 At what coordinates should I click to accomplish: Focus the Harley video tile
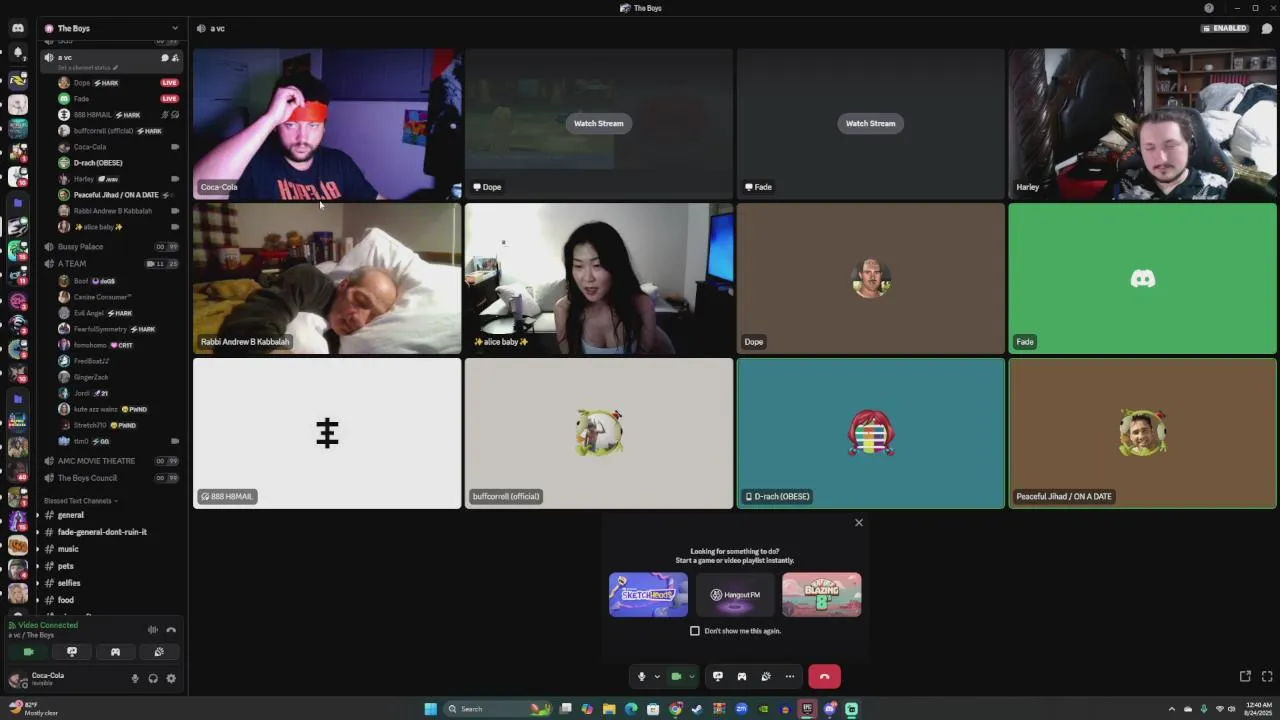pyautogui.click(x=1142, y=124)
